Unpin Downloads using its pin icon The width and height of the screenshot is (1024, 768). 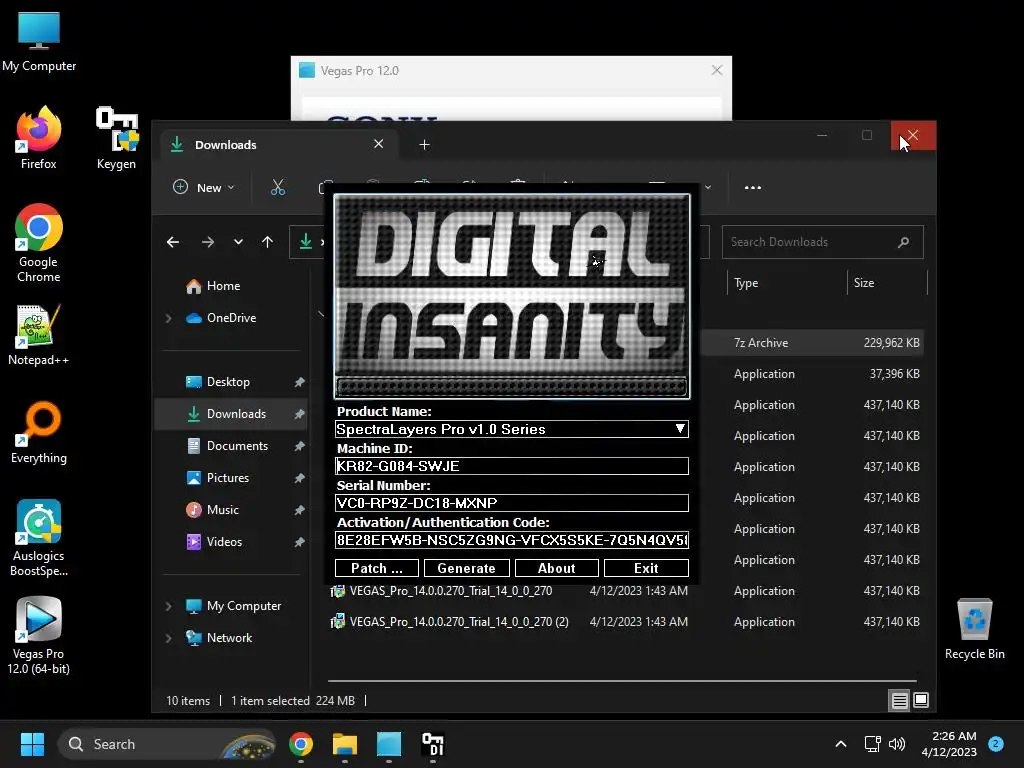click(299, 414)
